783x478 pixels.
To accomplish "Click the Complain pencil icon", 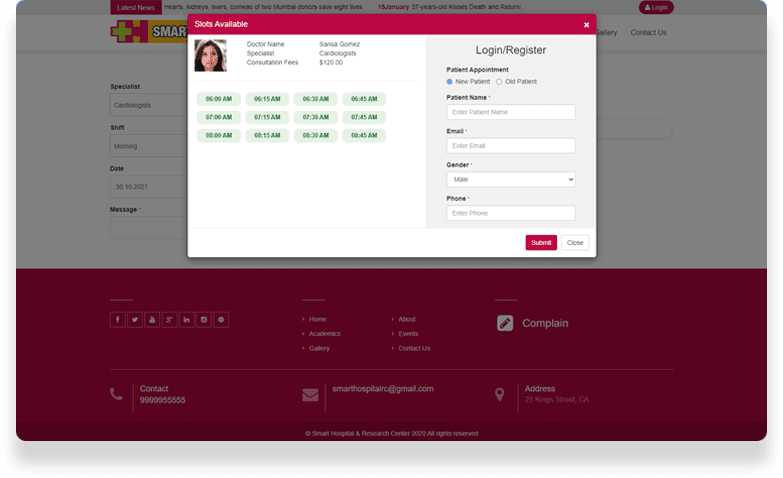I will click(x=505, y=323).
